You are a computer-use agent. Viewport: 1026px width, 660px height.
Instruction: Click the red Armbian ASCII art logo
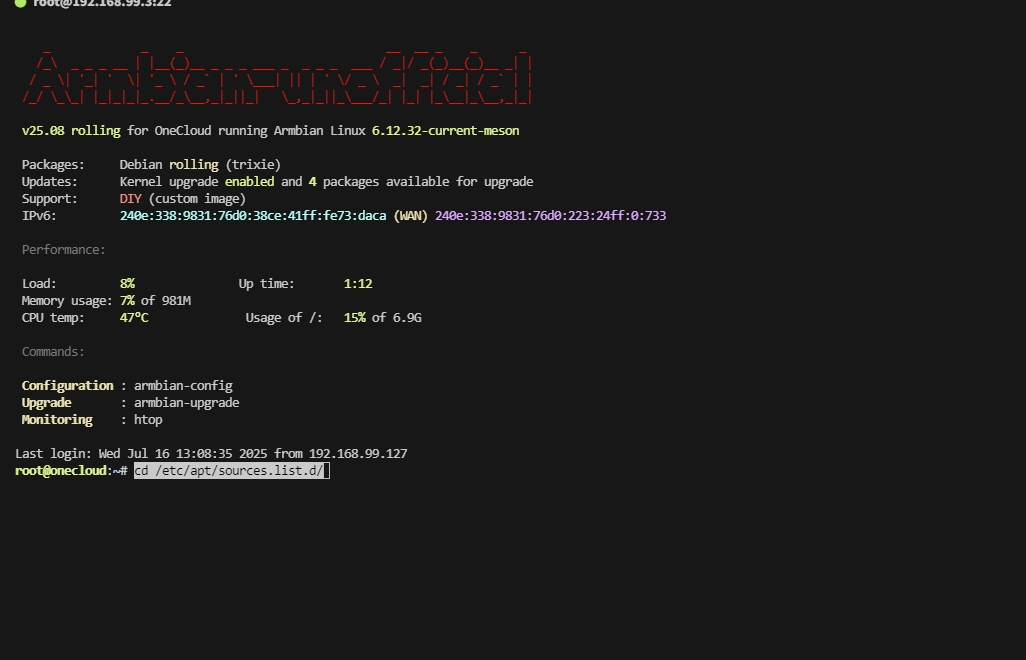277,78
